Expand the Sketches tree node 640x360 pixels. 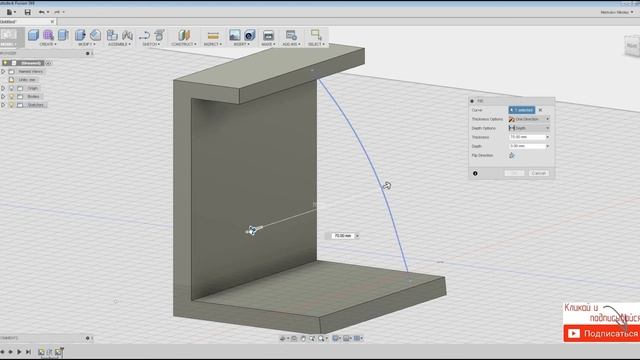coord(3,105)
